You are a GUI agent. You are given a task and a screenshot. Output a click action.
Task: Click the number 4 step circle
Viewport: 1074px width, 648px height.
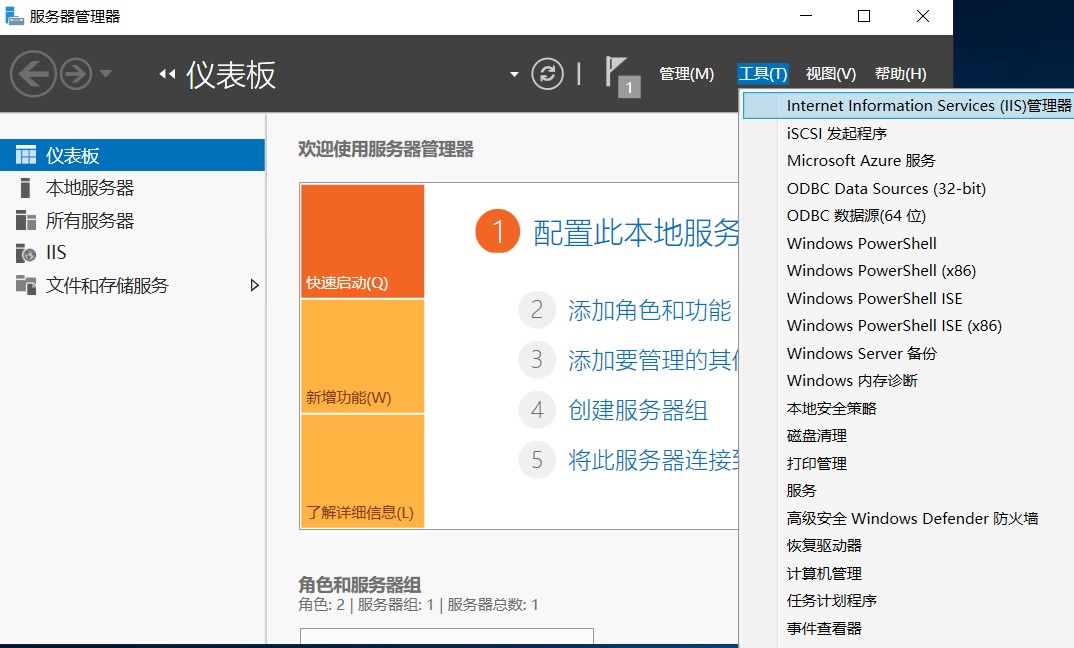point(537,410)
